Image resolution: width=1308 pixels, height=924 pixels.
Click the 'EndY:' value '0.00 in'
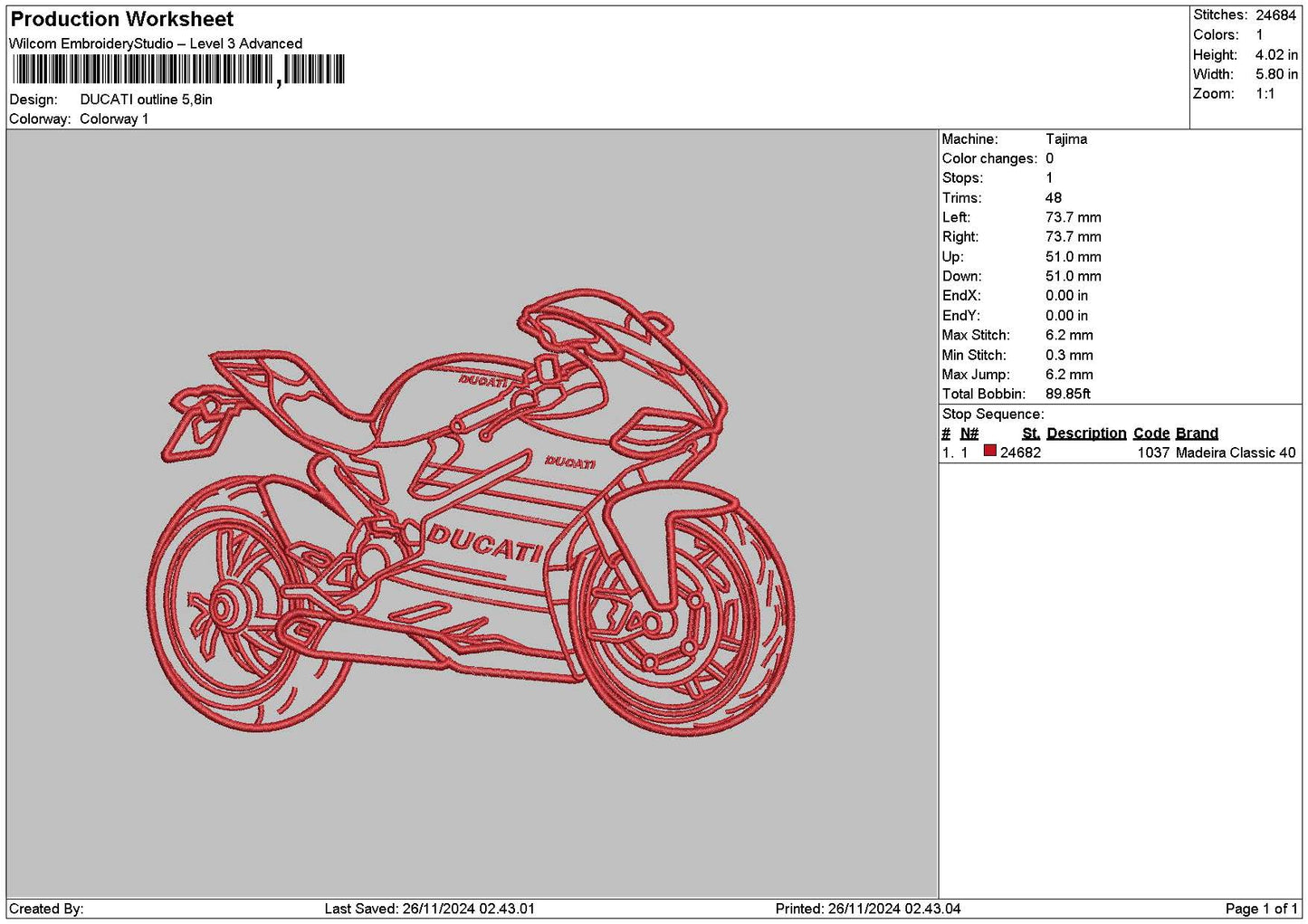(x=1067, y=316)
